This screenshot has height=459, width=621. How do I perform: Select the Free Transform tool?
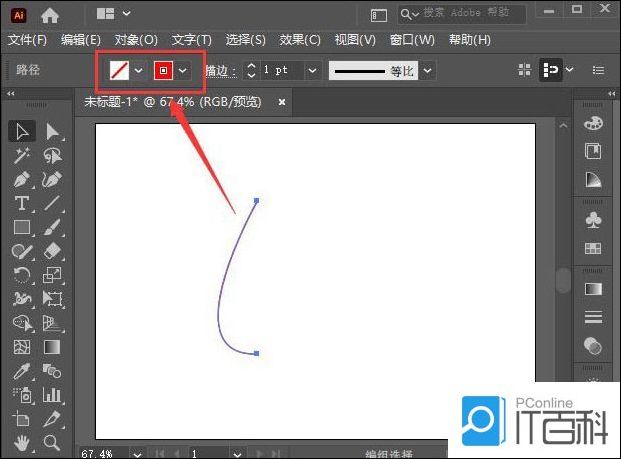52,299
